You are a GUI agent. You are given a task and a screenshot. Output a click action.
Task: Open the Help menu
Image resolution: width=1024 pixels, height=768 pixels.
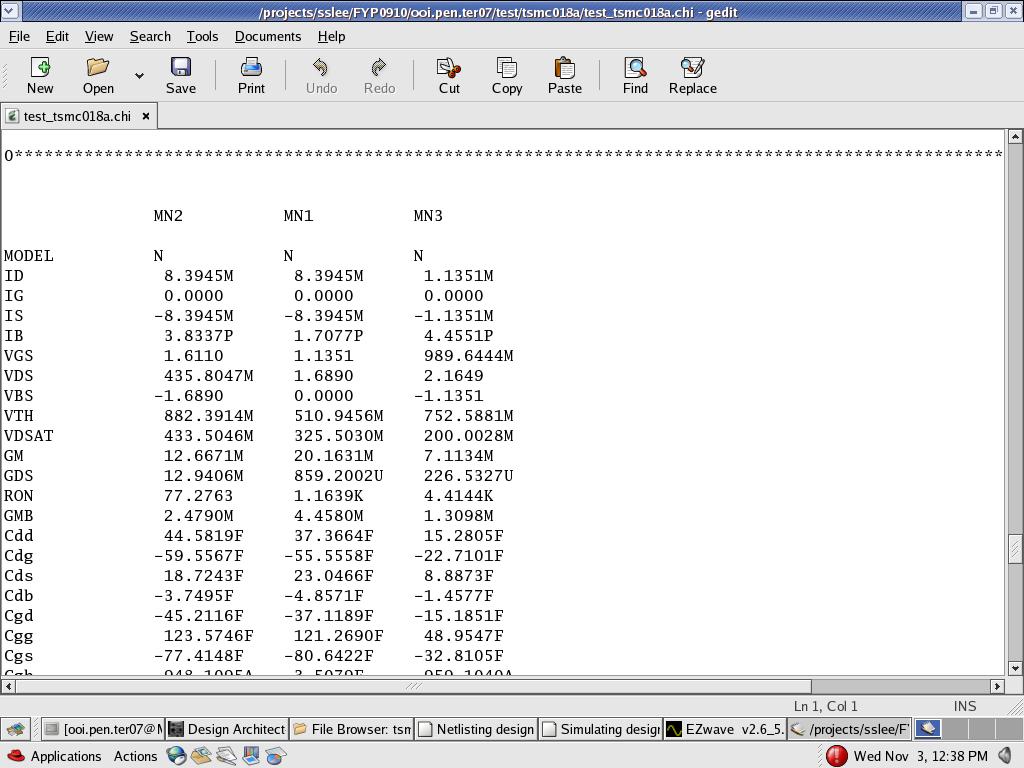click(x=332, y=37)
